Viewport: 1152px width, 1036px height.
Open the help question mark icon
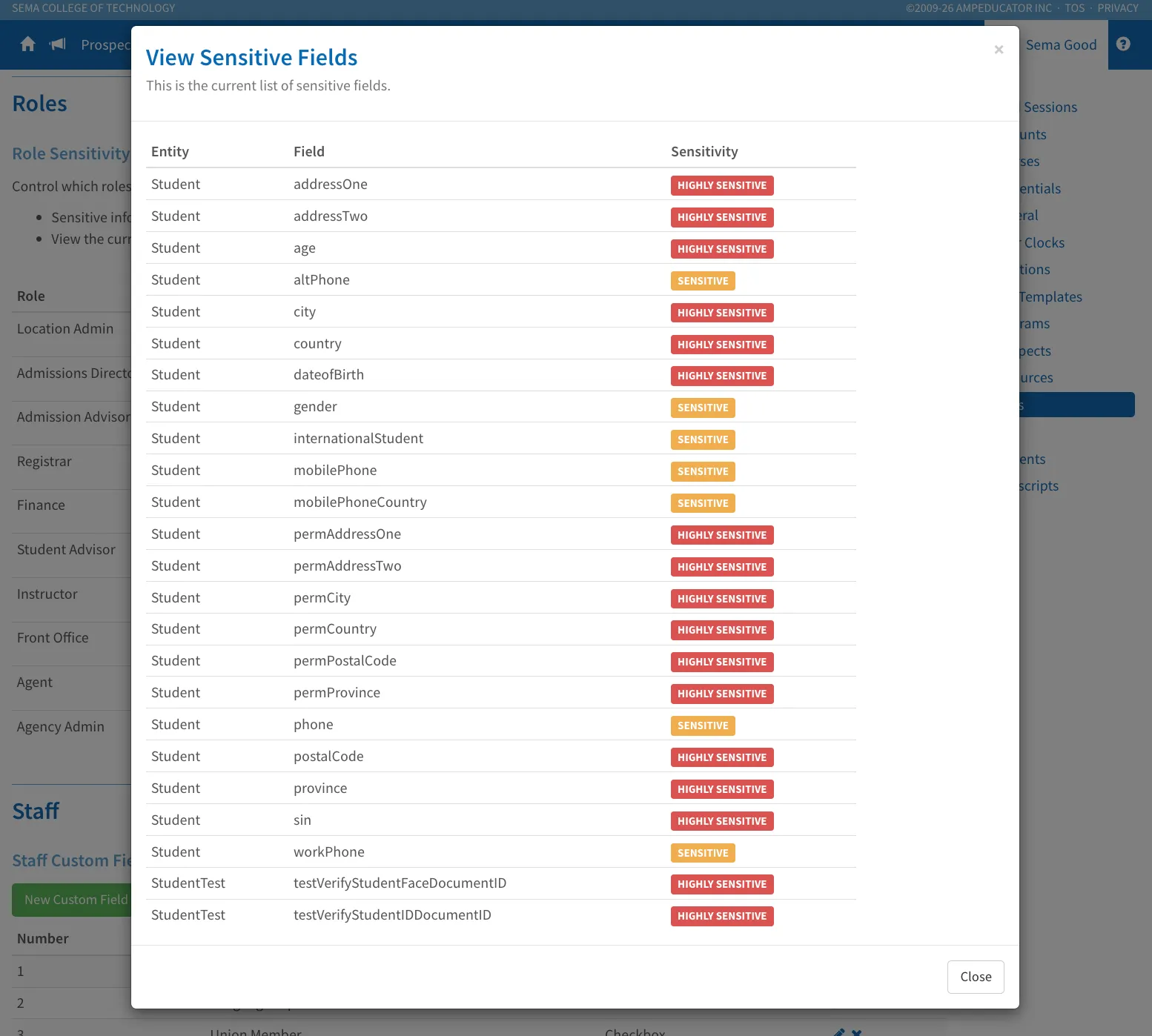1123,44
